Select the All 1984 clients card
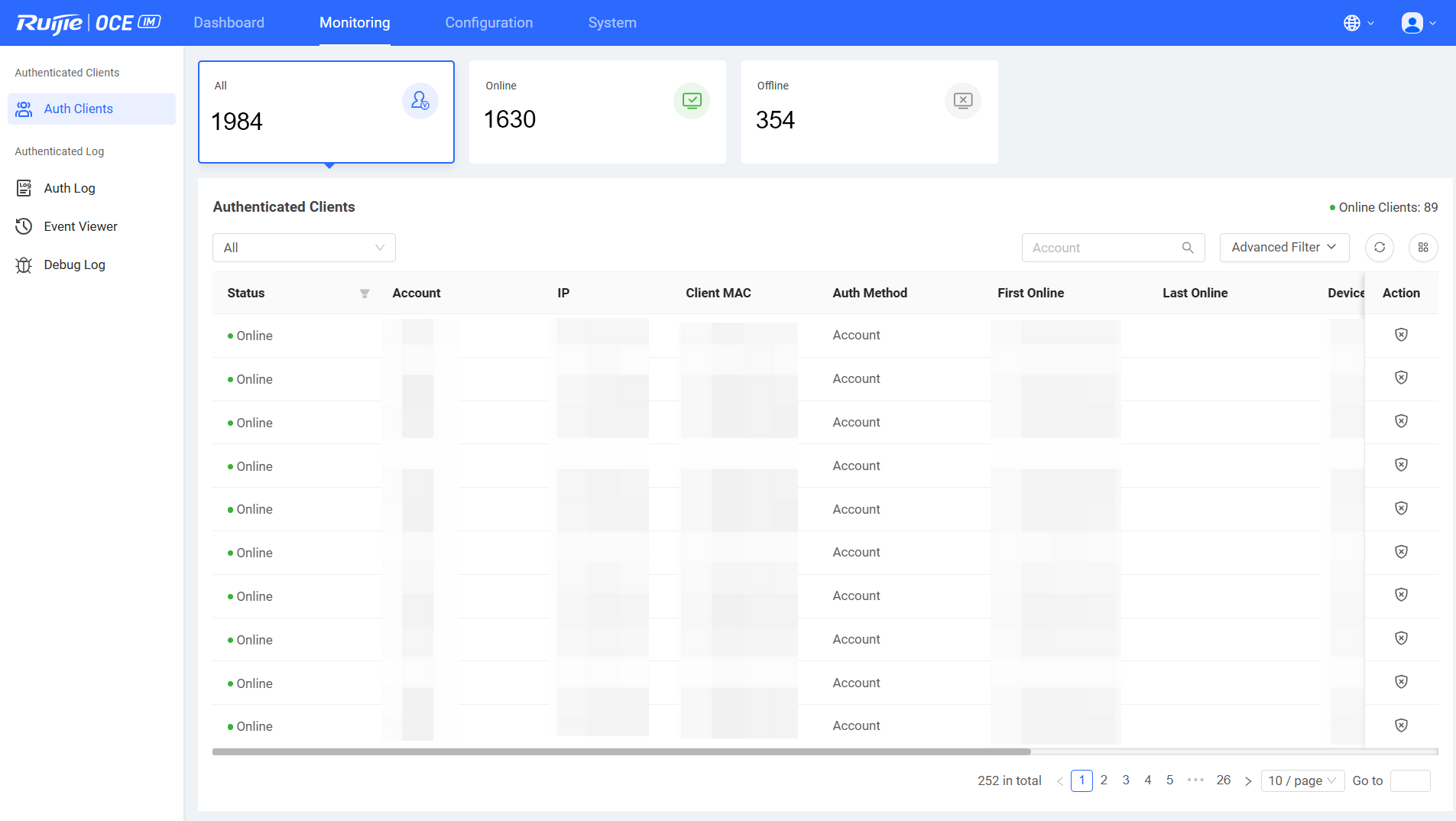Viewport: 1456px width, 821px height. (326, 112)
